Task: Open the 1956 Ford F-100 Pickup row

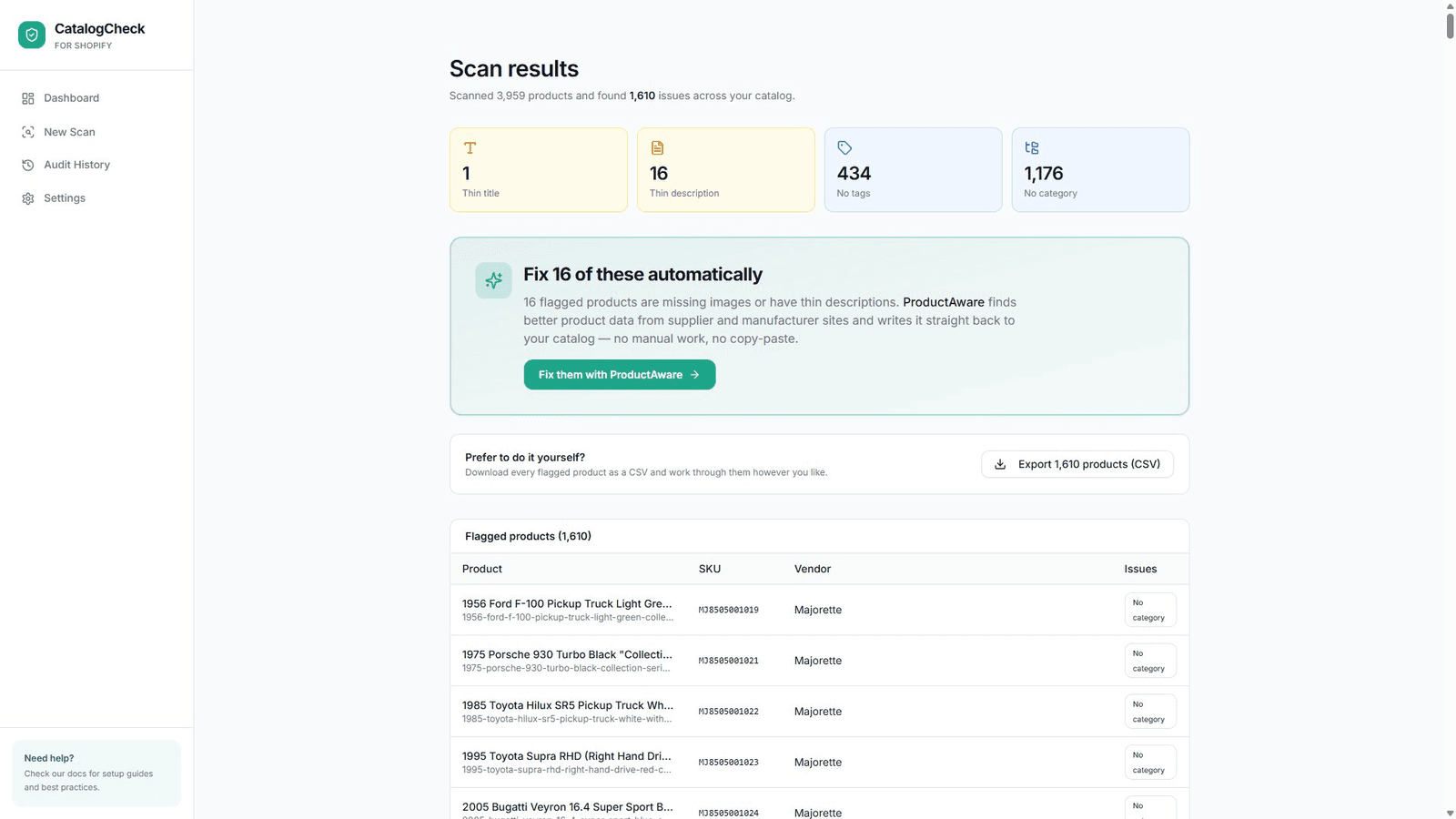Action: tap(819, 610)
